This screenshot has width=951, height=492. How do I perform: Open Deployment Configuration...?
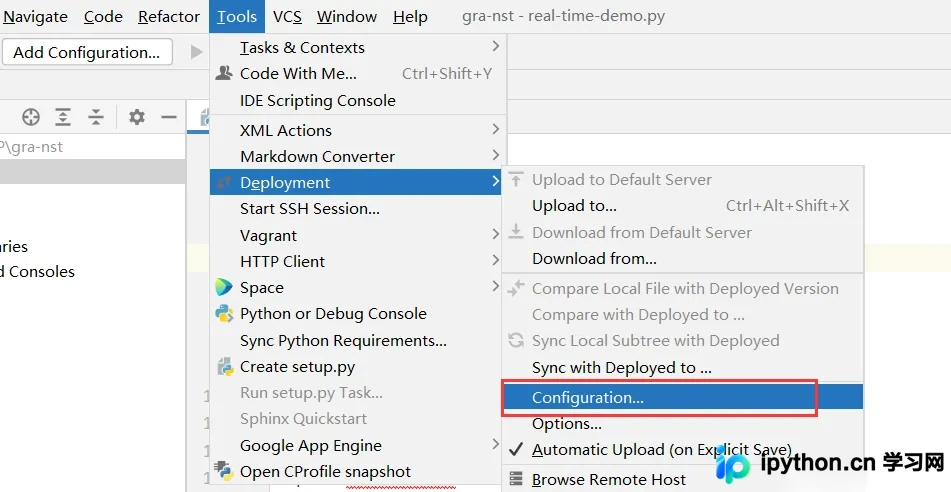682,397
